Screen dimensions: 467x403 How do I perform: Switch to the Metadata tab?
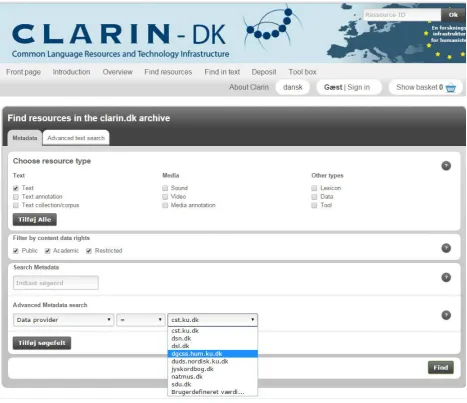click(25, 138)
